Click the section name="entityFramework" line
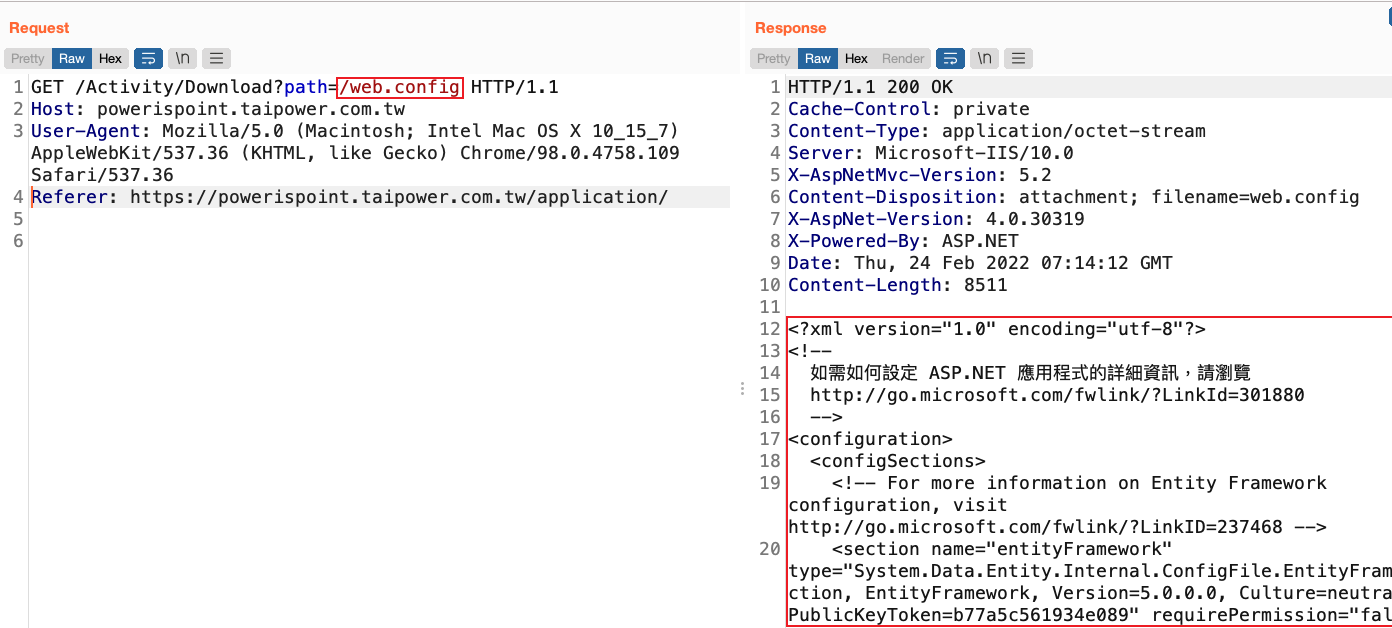The width and height of the screenshot is (1392, 628). pyautogui.click(x=1002, y=549)
